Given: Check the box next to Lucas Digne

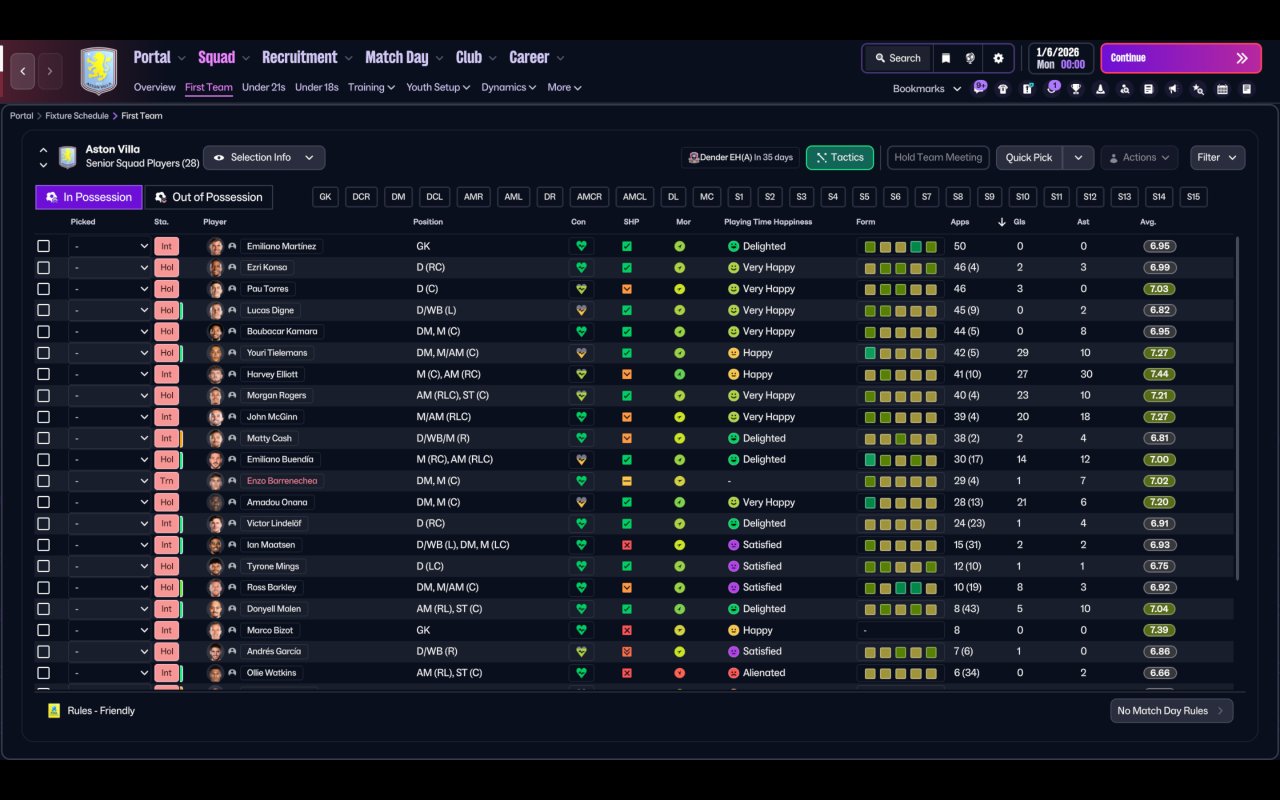Looking at the screenshot, I should pos(43,310).
